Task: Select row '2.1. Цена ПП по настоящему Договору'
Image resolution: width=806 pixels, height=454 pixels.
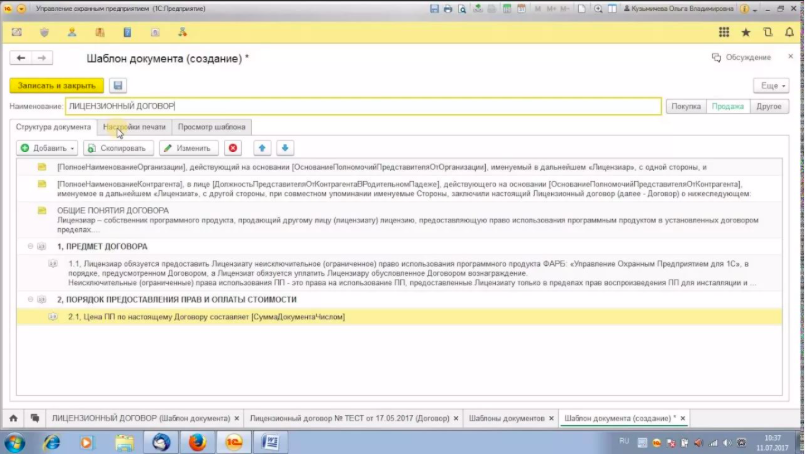Action: point(399,317)
